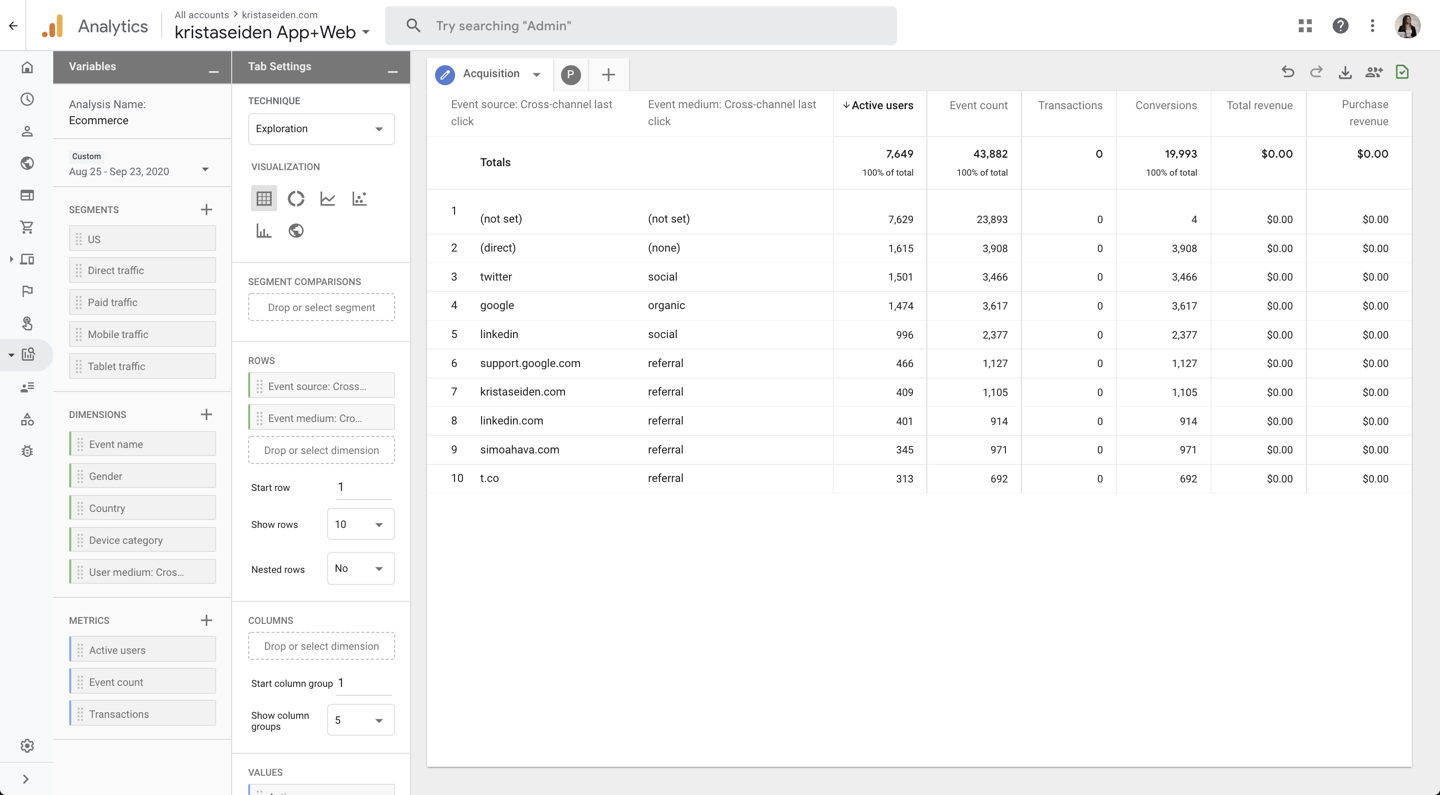Add a new segment with the plus
This screenshot has height=795, width=1440.
pos(206,210)
